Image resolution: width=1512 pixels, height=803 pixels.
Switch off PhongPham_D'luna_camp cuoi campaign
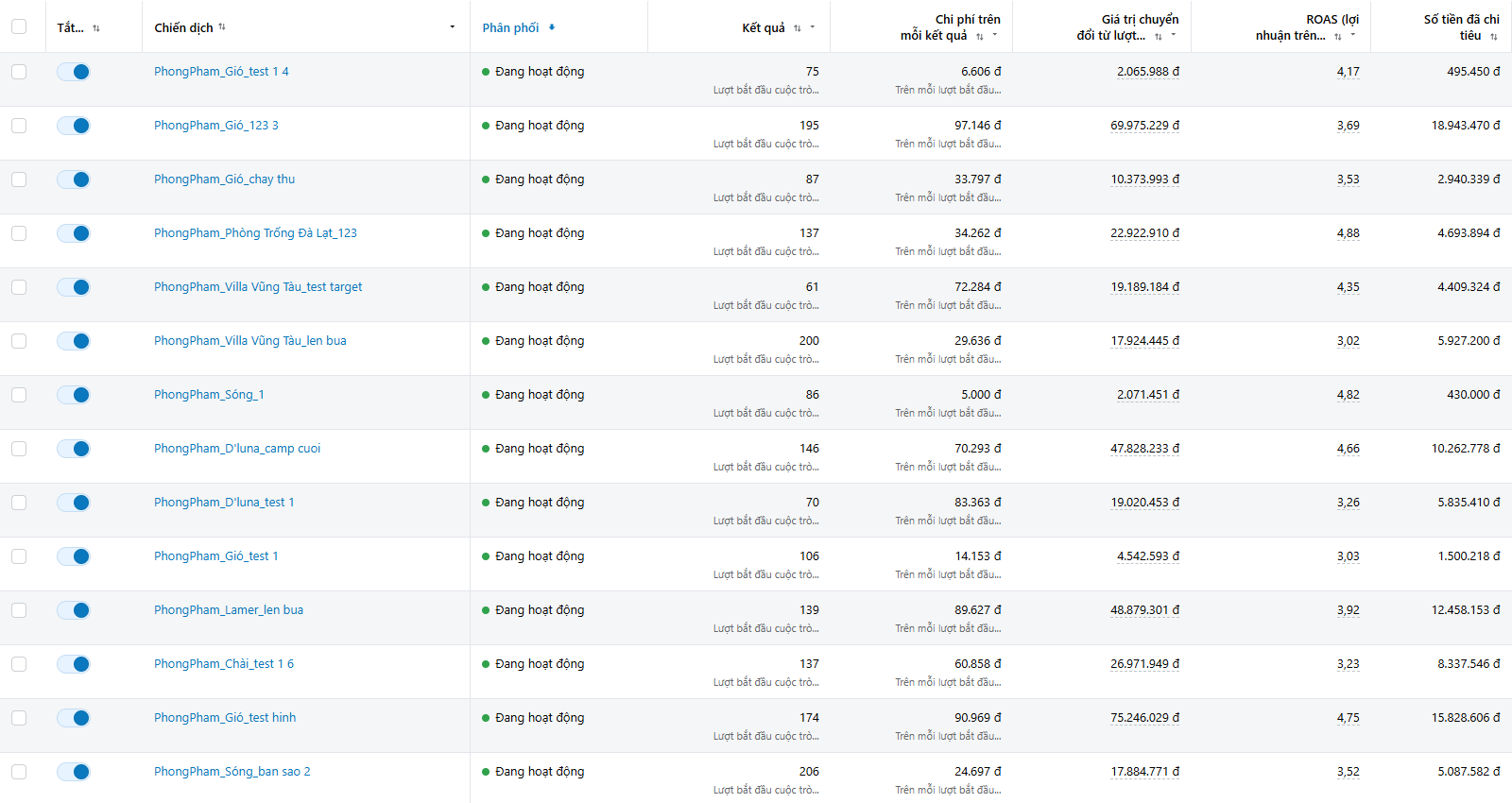(74, 449)
